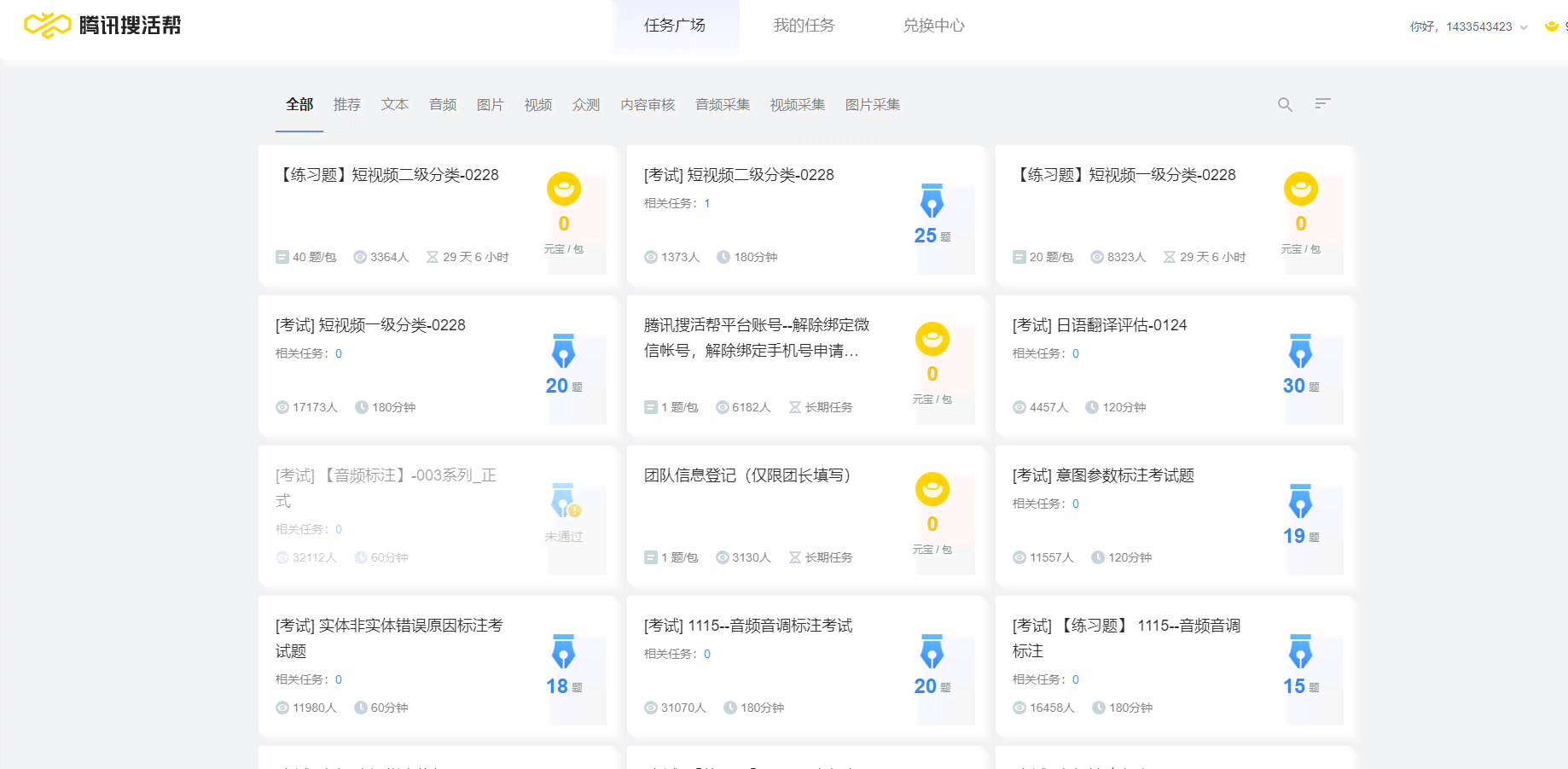Click the 未通过 pen icon on 音频标注 card
This screenshot has height=769, width=1568.
(566, 501)
